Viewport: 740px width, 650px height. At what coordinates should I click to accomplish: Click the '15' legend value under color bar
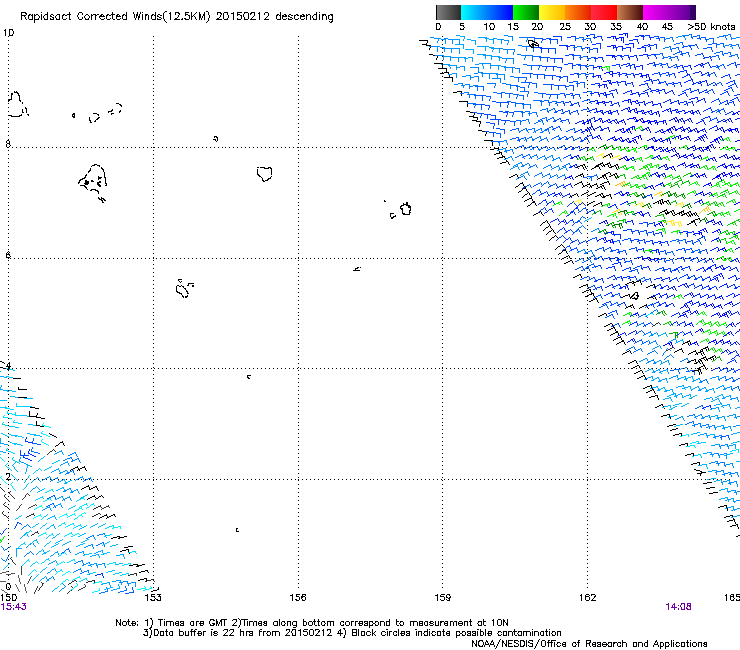(513, 27)
